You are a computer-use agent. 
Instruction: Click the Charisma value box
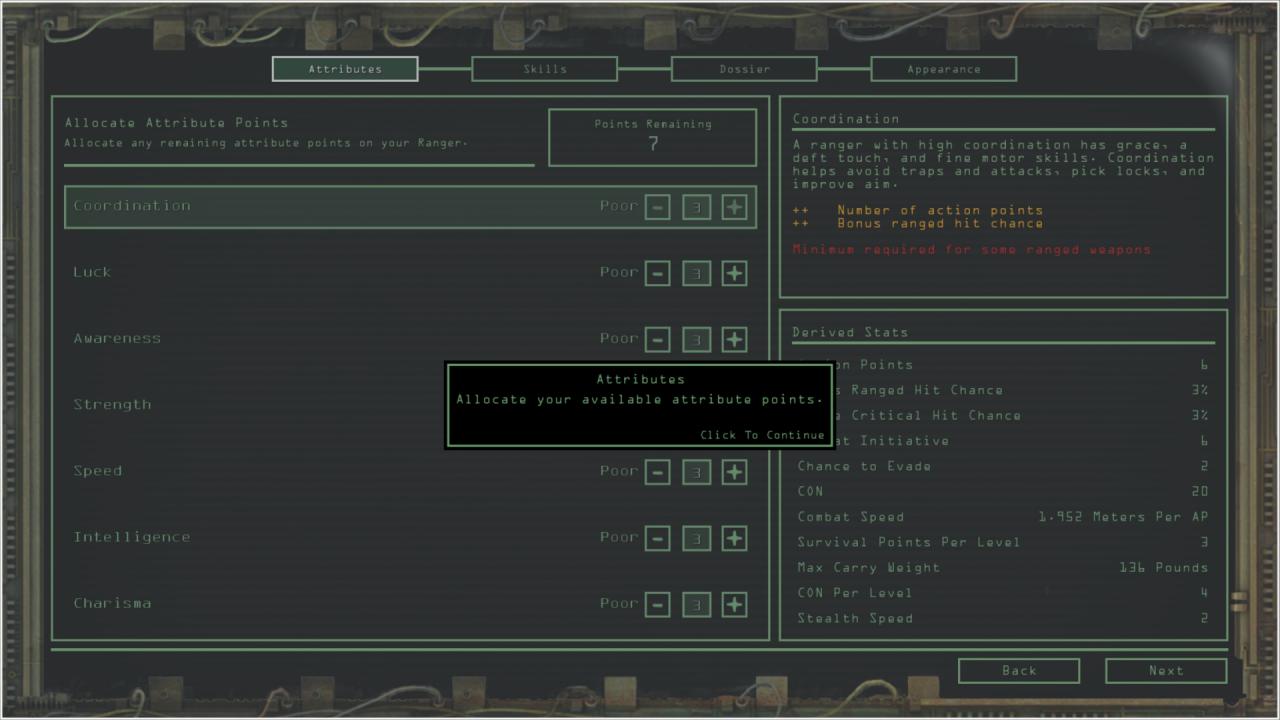coord(696,604)
